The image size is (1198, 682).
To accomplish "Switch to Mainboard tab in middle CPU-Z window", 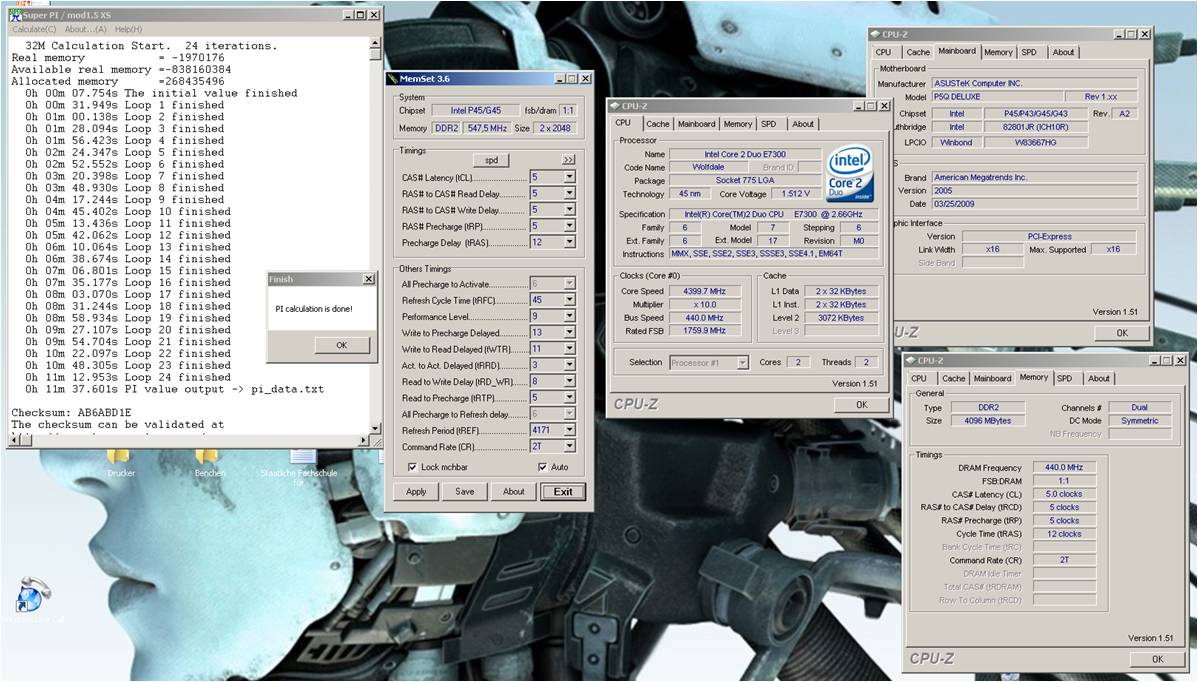I will [x=697, y=124].
